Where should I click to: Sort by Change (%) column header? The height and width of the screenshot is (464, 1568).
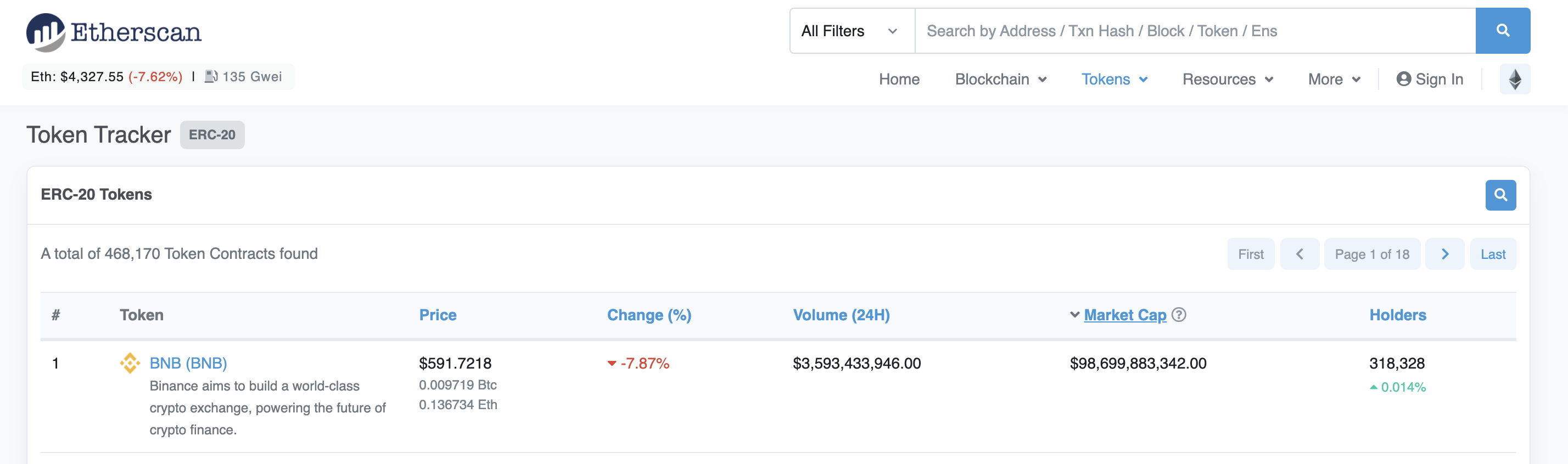pyautogui.click(x=649, y=315)
